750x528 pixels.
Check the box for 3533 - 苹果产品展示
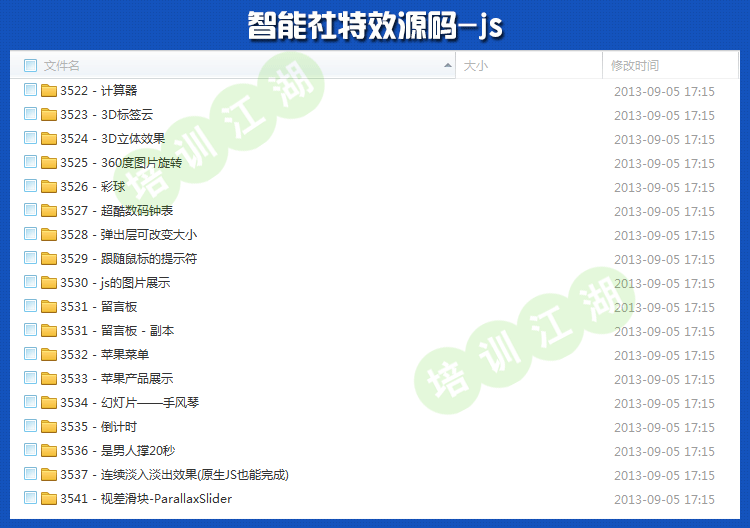(x=30, y=378)
